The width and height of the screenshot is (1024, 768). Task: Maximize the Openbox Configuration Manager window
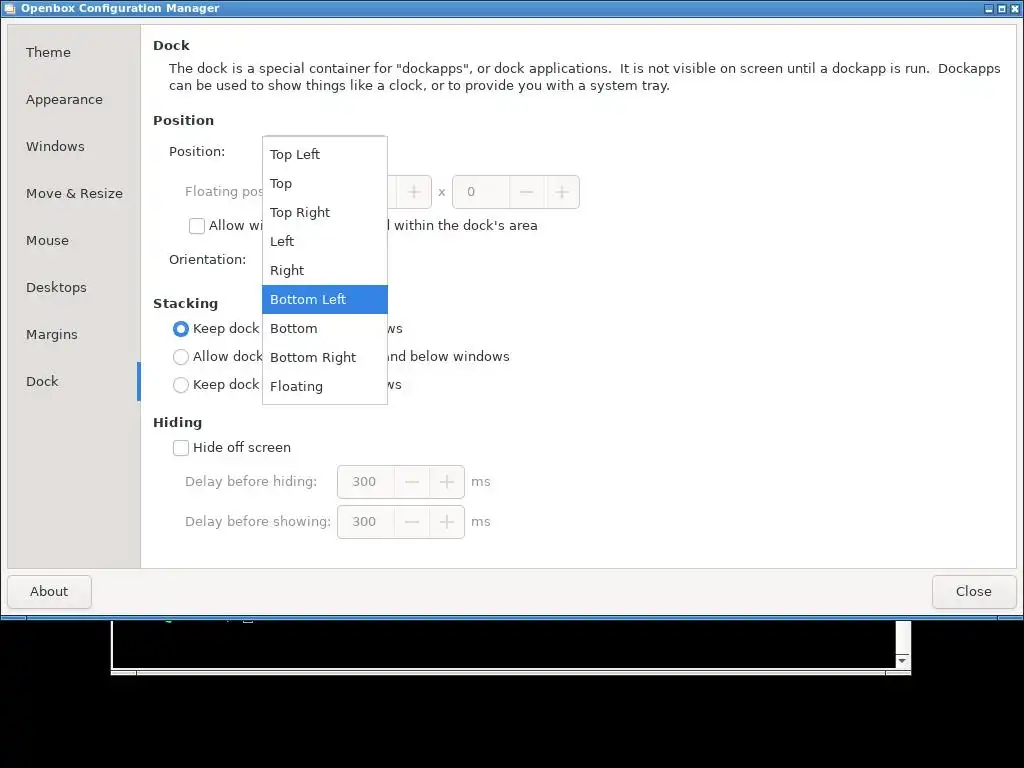tap(1002, 9)
